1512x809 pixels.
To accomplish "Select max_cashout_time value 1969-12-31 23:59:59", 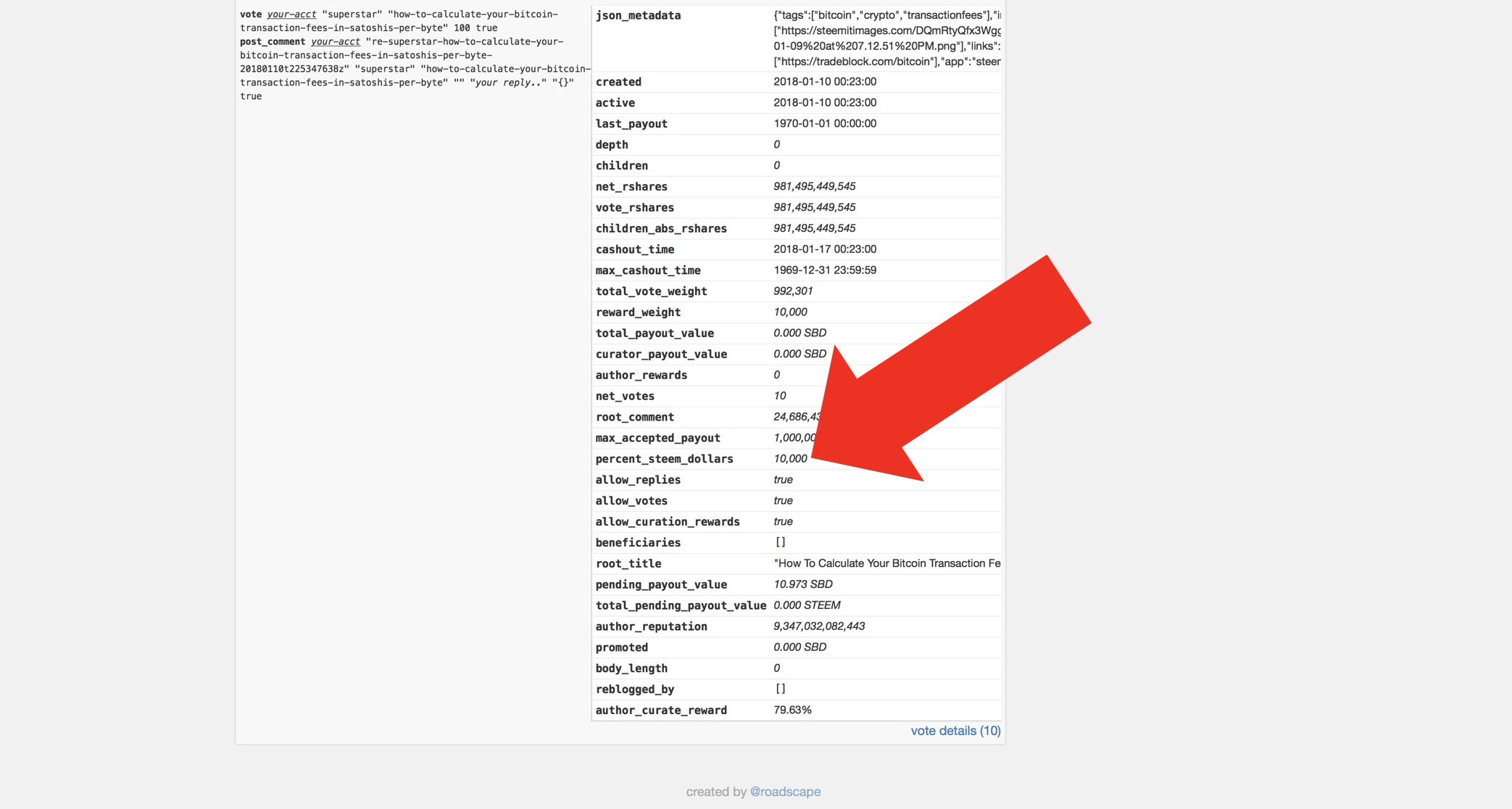I will coord(825,270).
